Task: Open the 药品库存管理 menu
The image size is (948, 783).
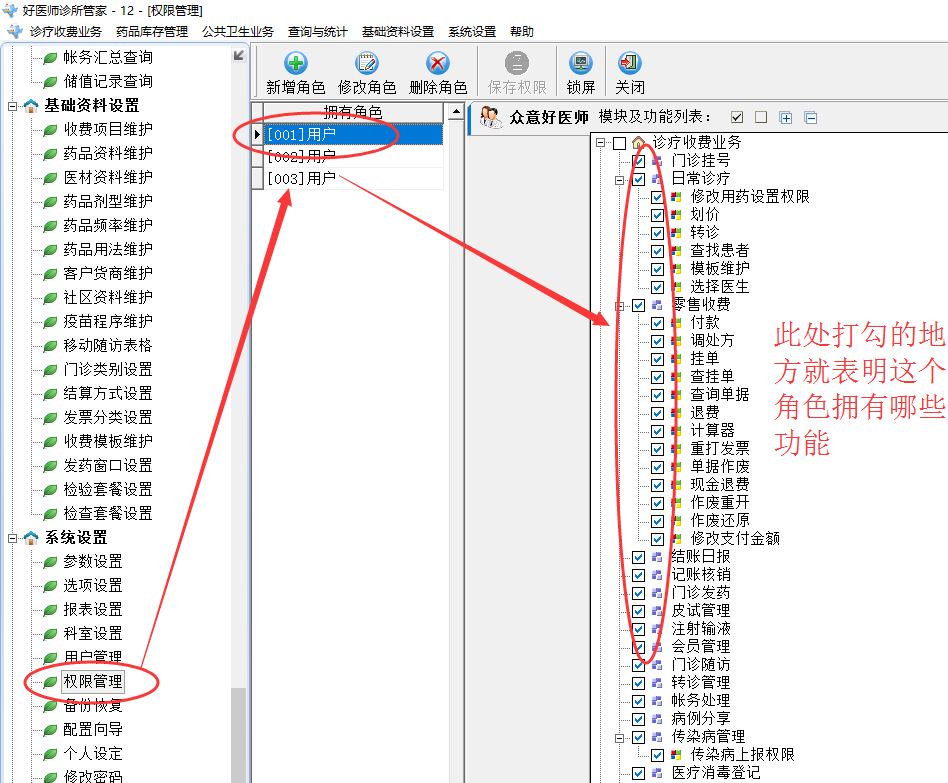Action: (x=151, y=32)
